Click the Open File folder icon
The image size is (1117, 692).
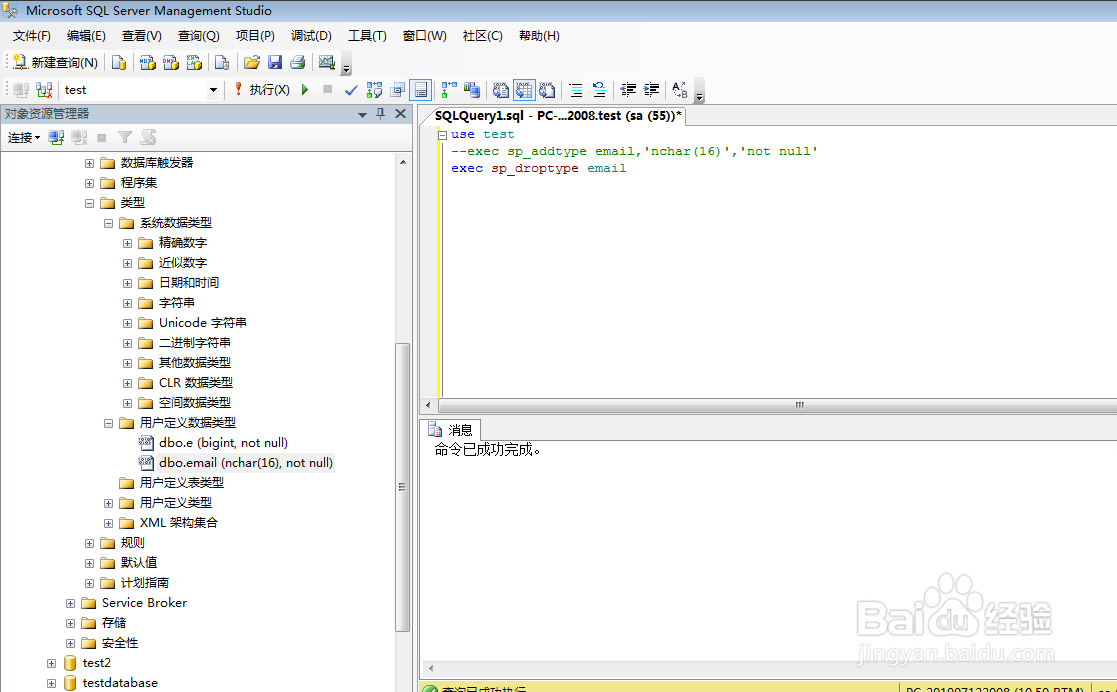(251, 63)
